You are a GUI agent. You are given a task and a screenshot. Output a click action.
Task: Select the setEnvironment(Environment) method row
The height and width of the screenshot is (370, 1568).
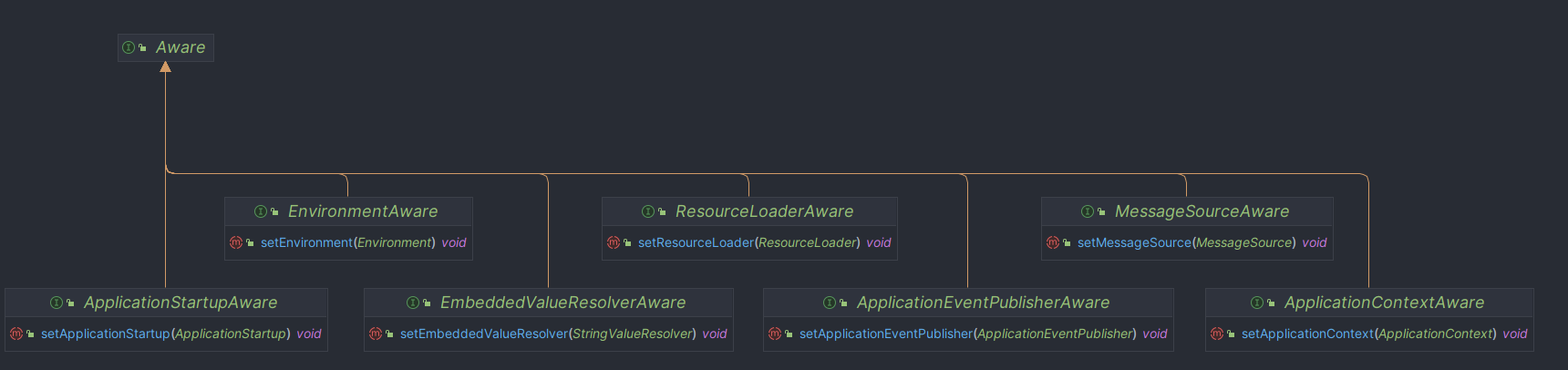point(348,242)
